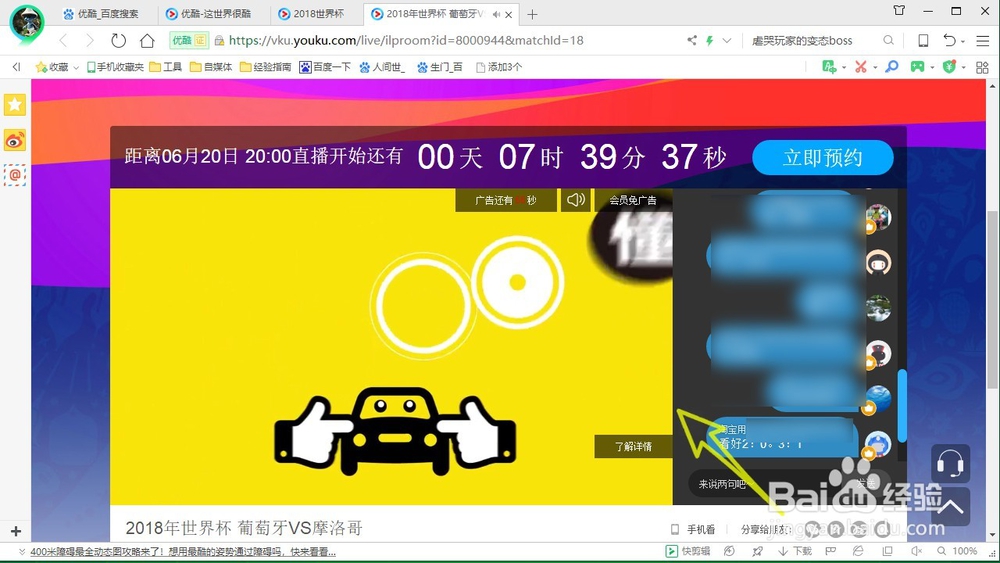Viewport: 1000px width, 563px height.
Task: Go back to the previous page
Action: pos(63,41)
